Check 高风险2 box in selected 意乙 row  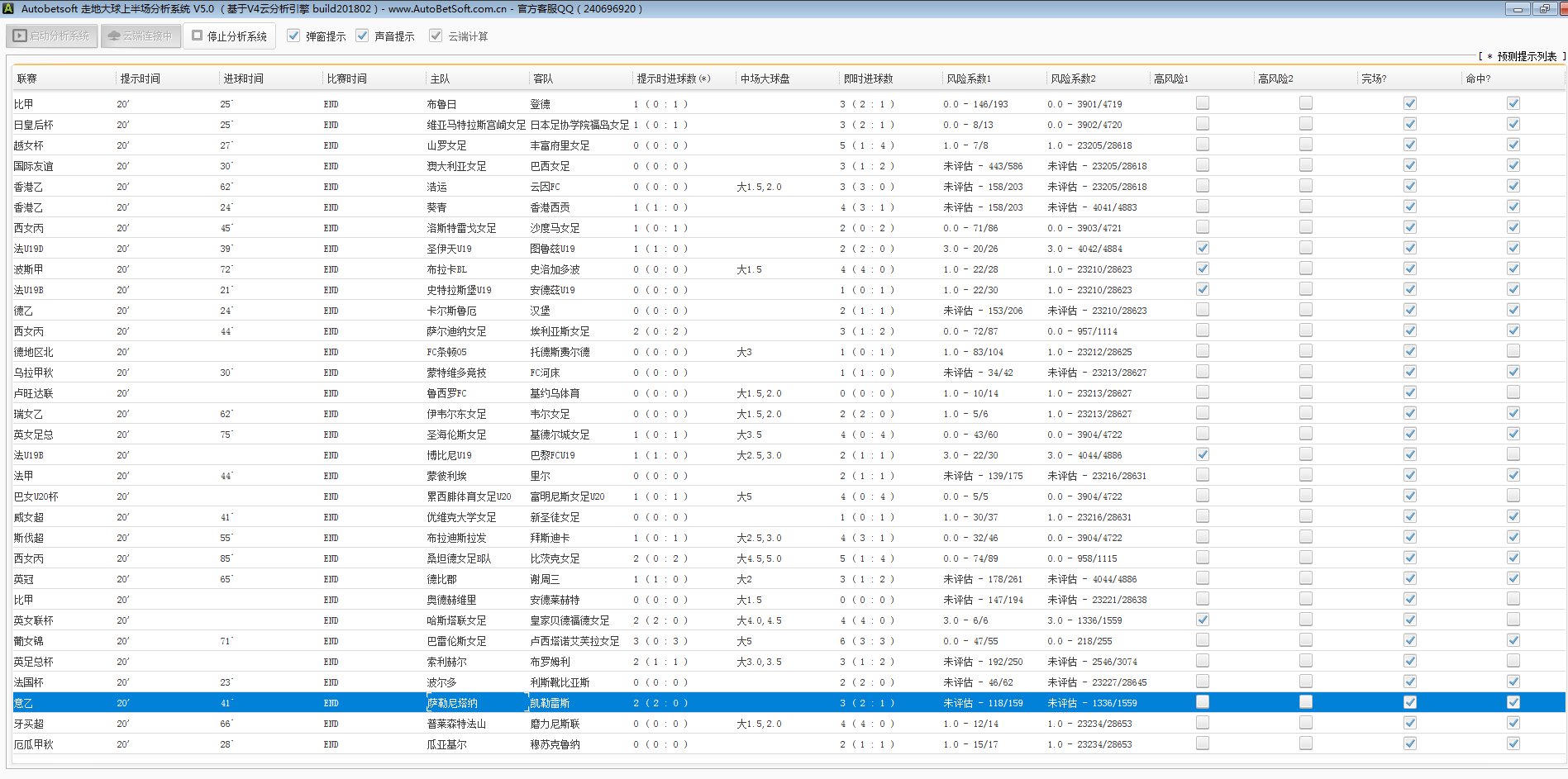tap(1305, 702)
